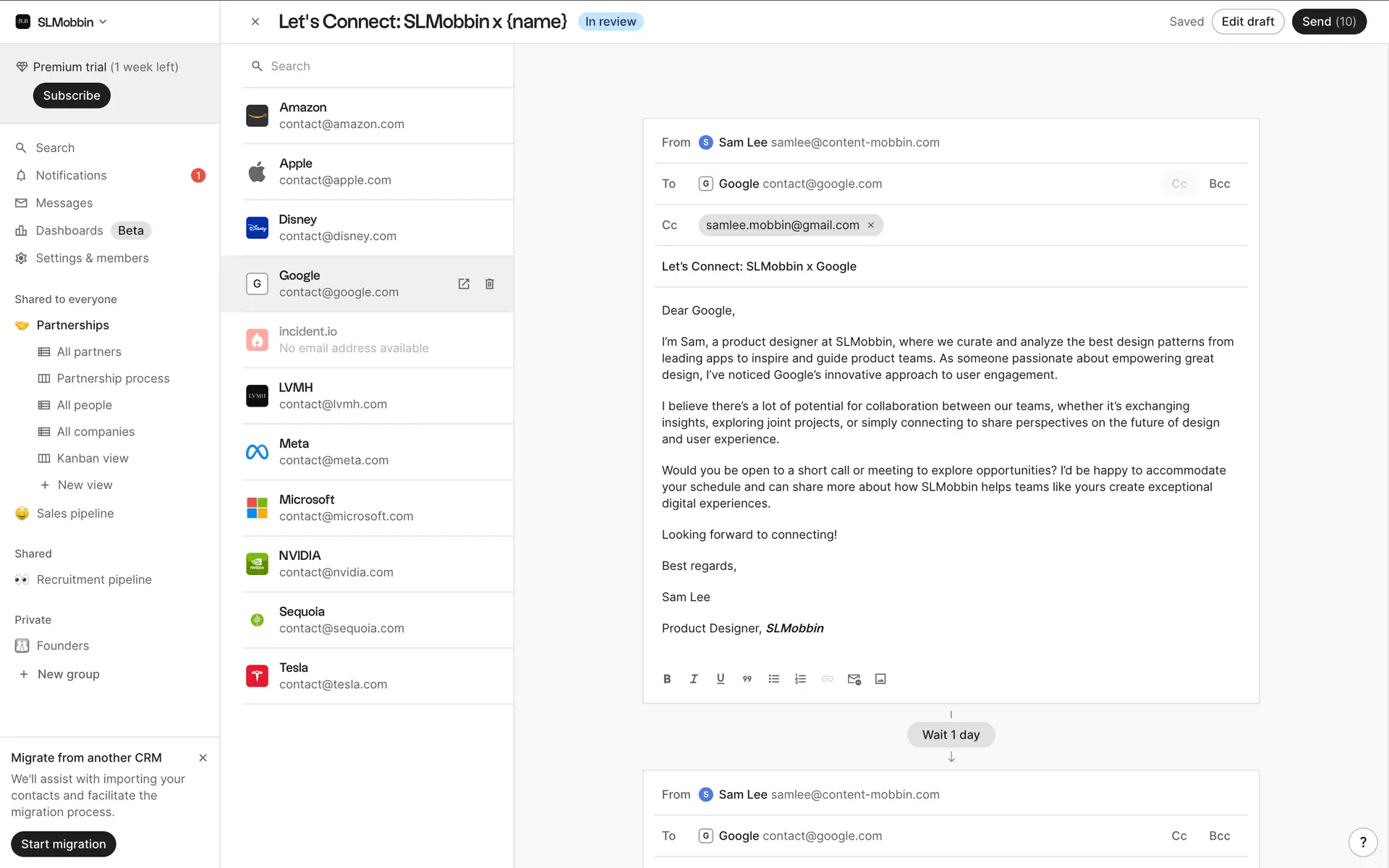
Task: Delete Google from the recipient list
Action: point(490,284)
